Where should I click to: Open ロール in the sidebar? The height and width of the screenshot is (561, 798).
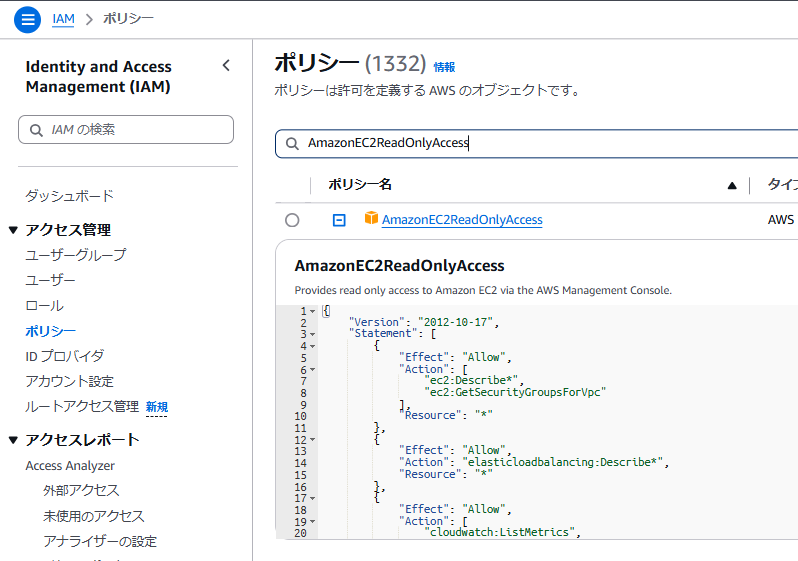pyautogui.click(x=44, y=305)
